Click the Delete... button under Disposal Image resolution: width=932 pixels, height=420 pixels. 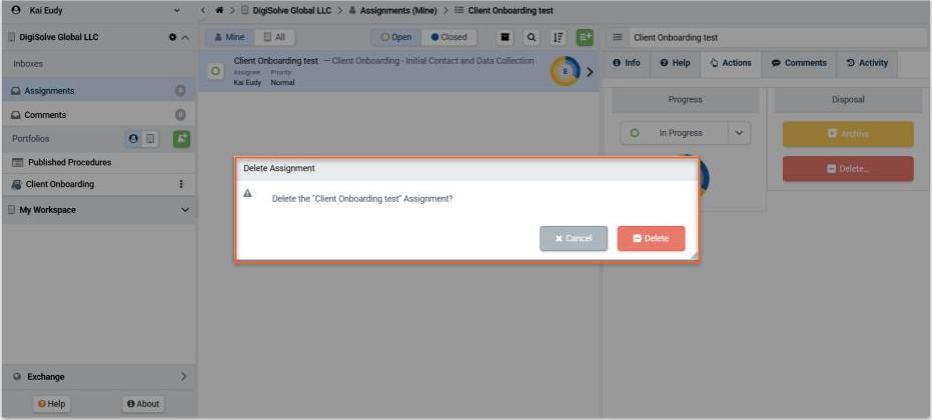848,169
